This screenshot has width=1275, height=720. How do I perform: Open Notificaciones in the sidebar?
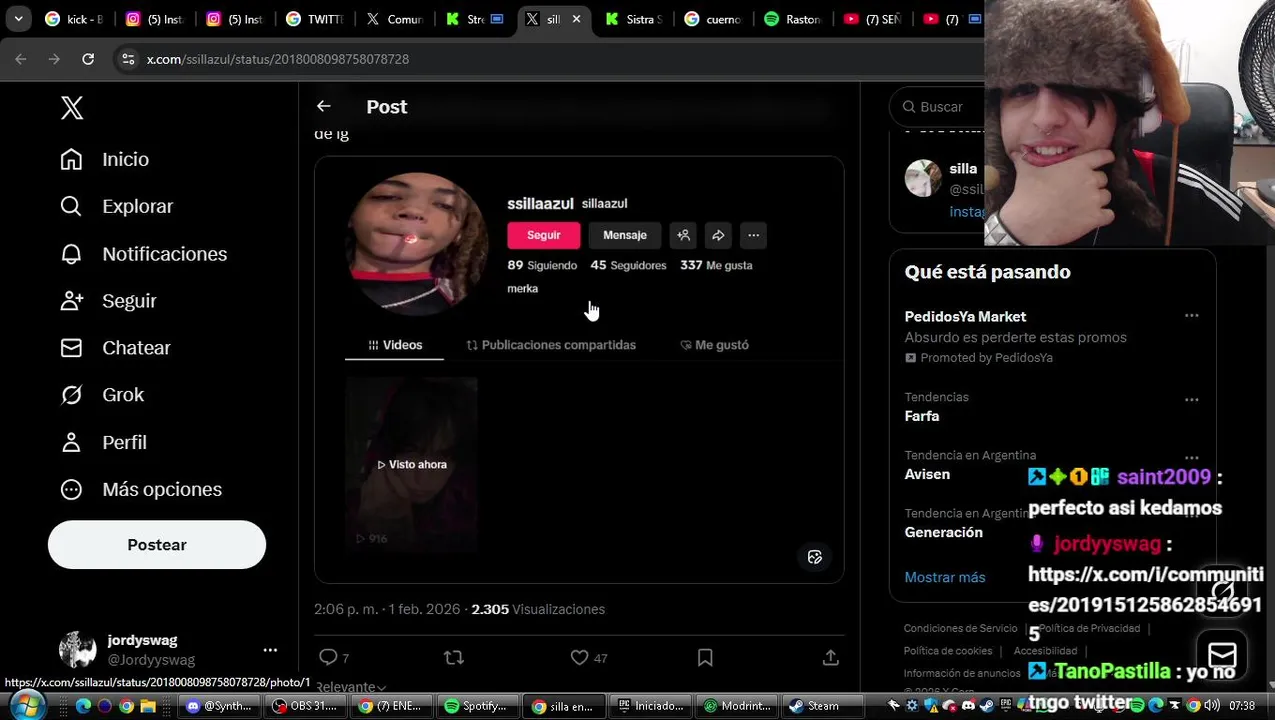[143, 254]
